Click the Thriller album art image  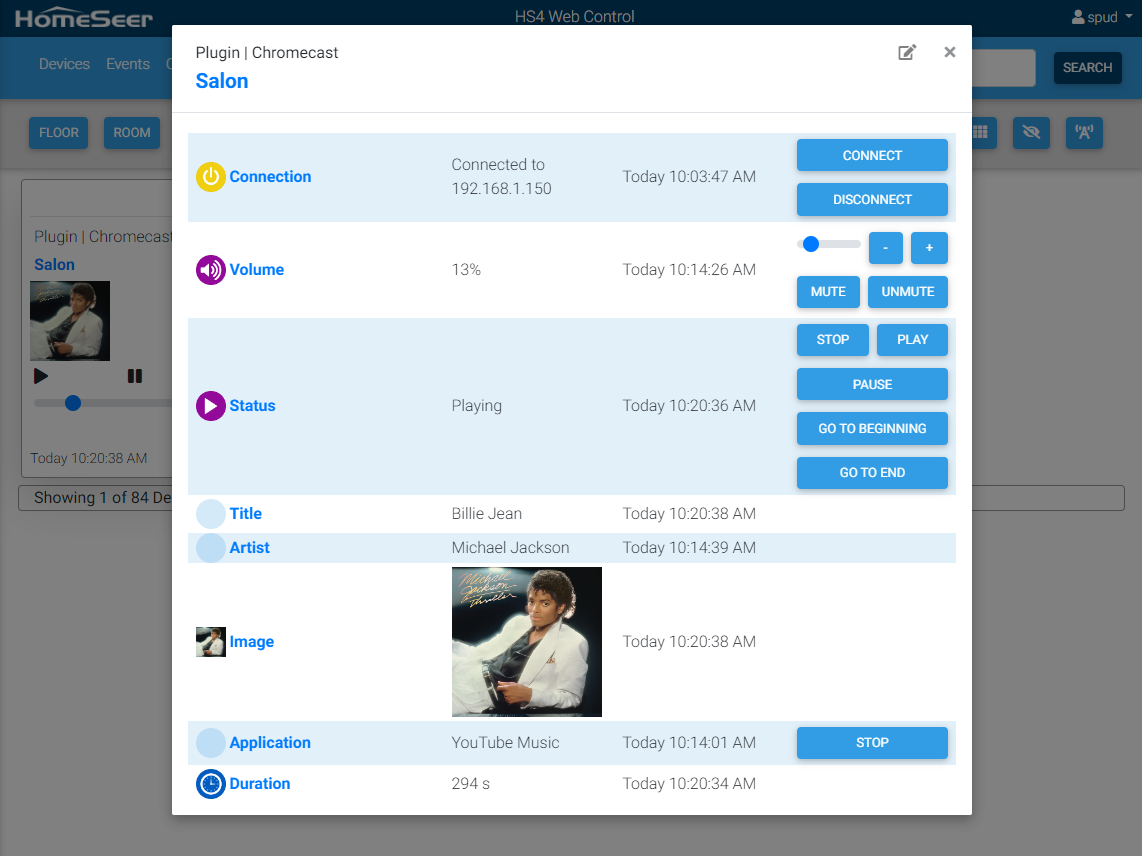pos(526,641)
